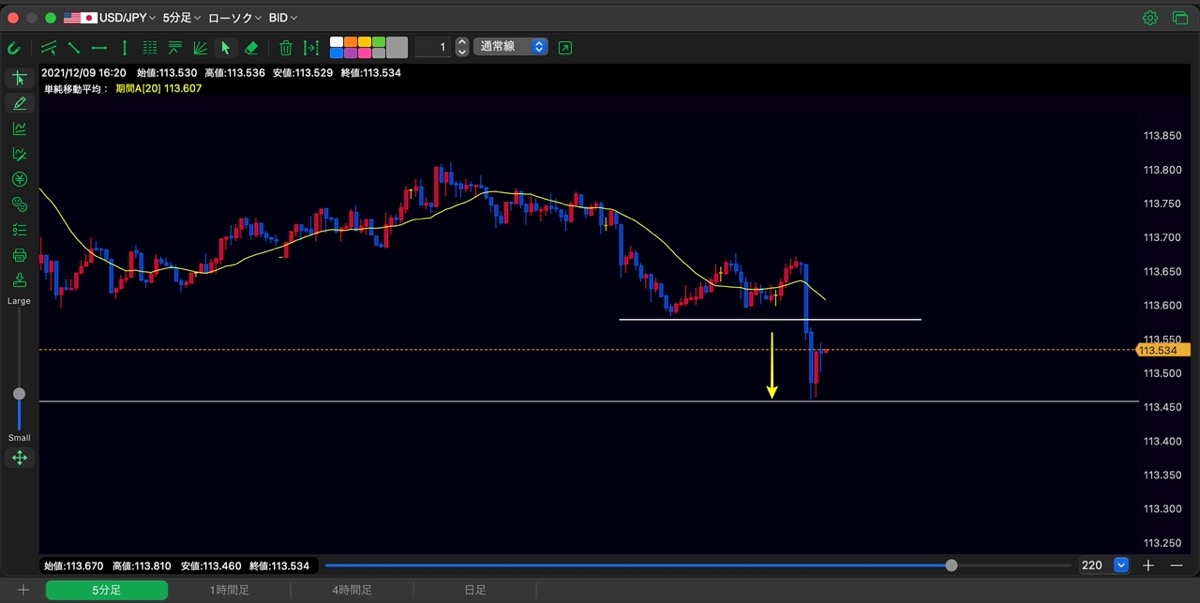The height and width of the screenshot is (603, 1200).
Task: Click the trash can delete icon
Action: coord(285,47)
